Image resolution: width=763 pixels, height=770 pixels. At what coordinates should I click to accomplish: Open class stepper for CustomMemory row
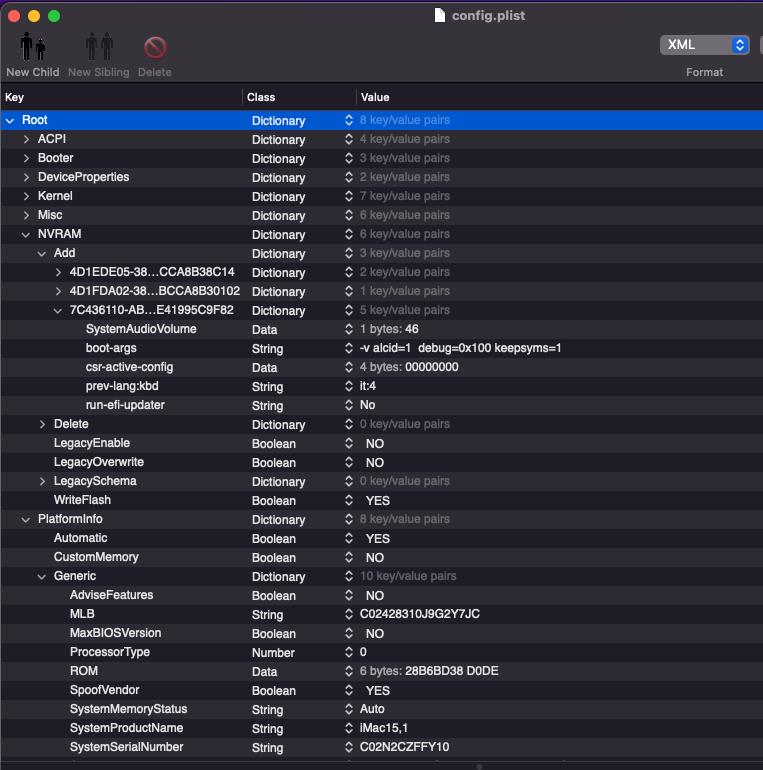(x=349, y=557)
